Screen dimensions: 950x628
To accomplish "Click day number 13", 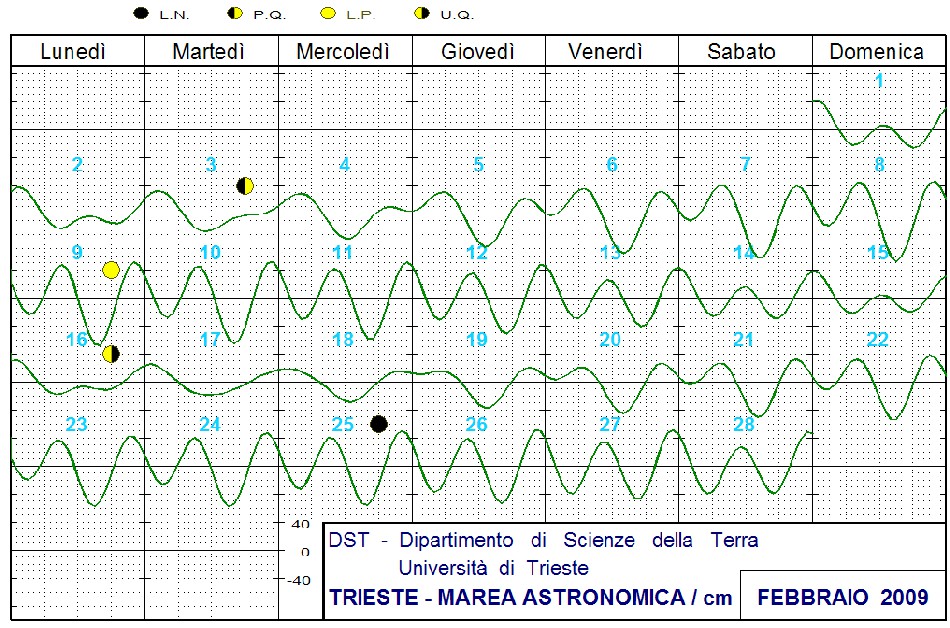I will coord(610,251).
